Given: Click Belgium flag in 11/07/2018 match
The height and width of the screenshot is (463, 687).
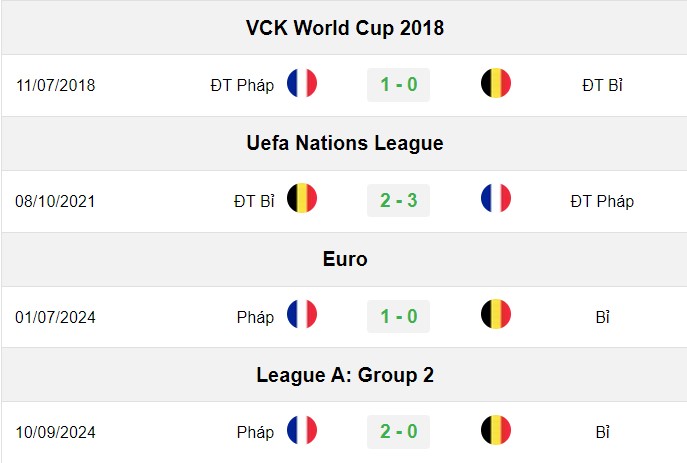Looking at the screenshot, I should pos(496,83).
